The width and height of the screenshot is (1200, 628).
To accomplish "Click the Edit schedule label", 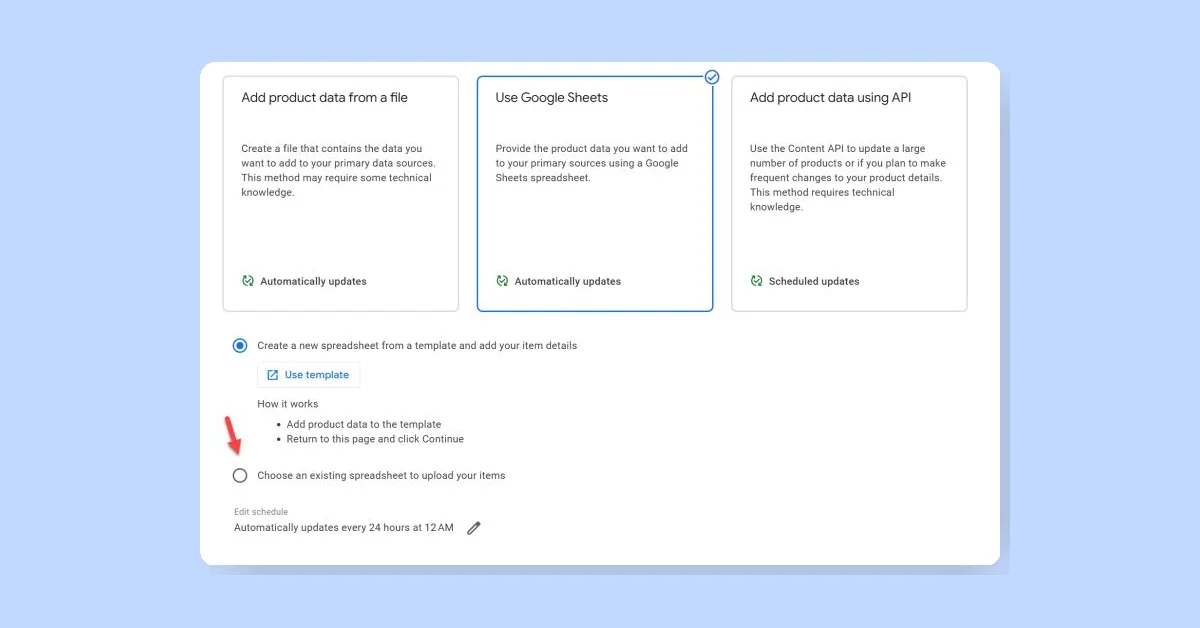I will [x=261, y=512].
